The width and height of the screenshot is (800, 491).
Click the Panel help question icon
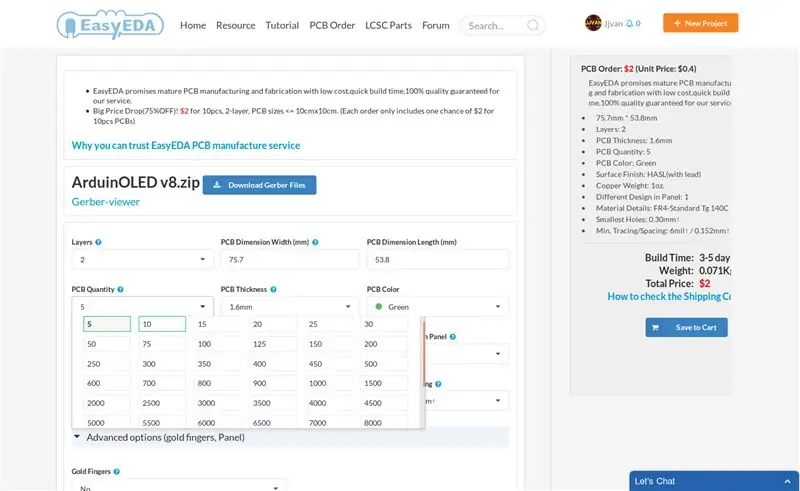pos(453,336)
